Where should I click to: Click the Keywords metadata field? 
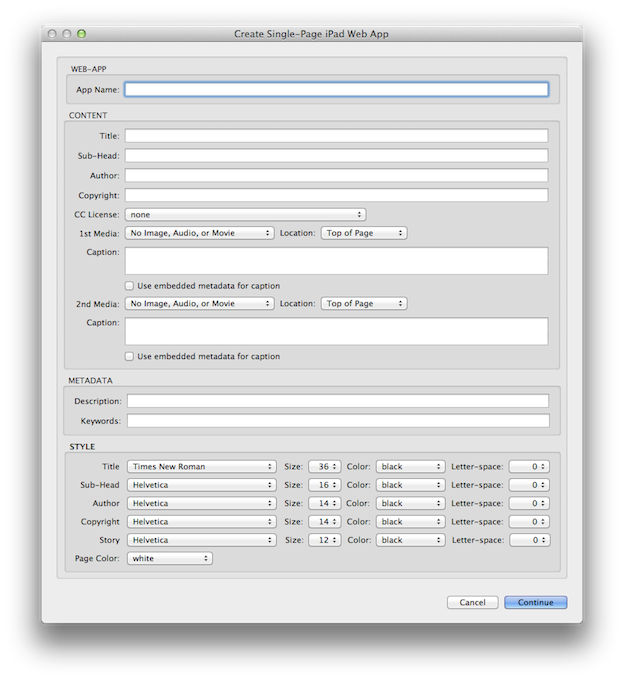pyautogui.click(x=338, y=421)
